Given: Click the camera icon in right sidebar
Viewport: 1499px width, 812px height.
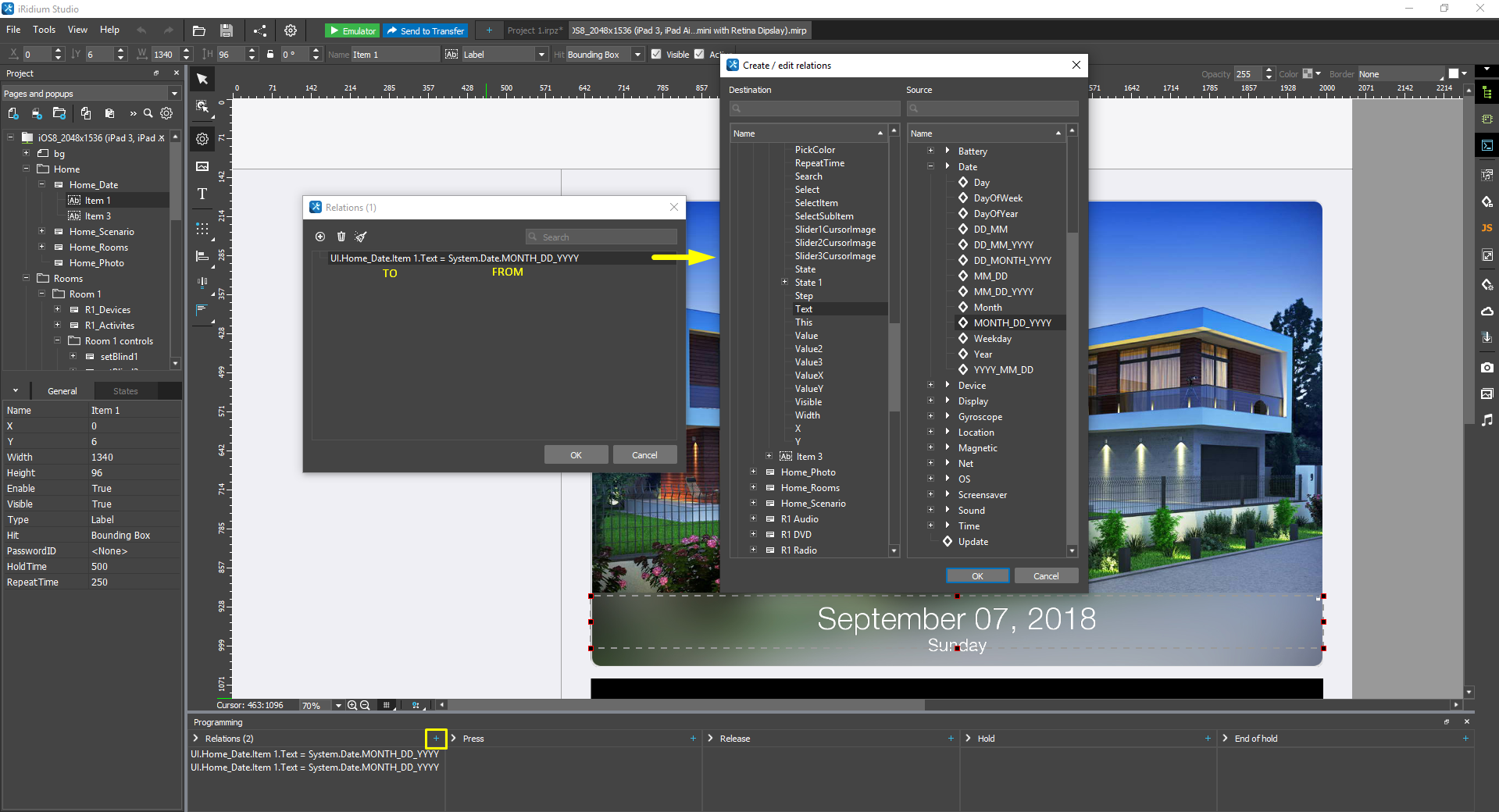Looking at the screenshot, I should coord(1487,367).
